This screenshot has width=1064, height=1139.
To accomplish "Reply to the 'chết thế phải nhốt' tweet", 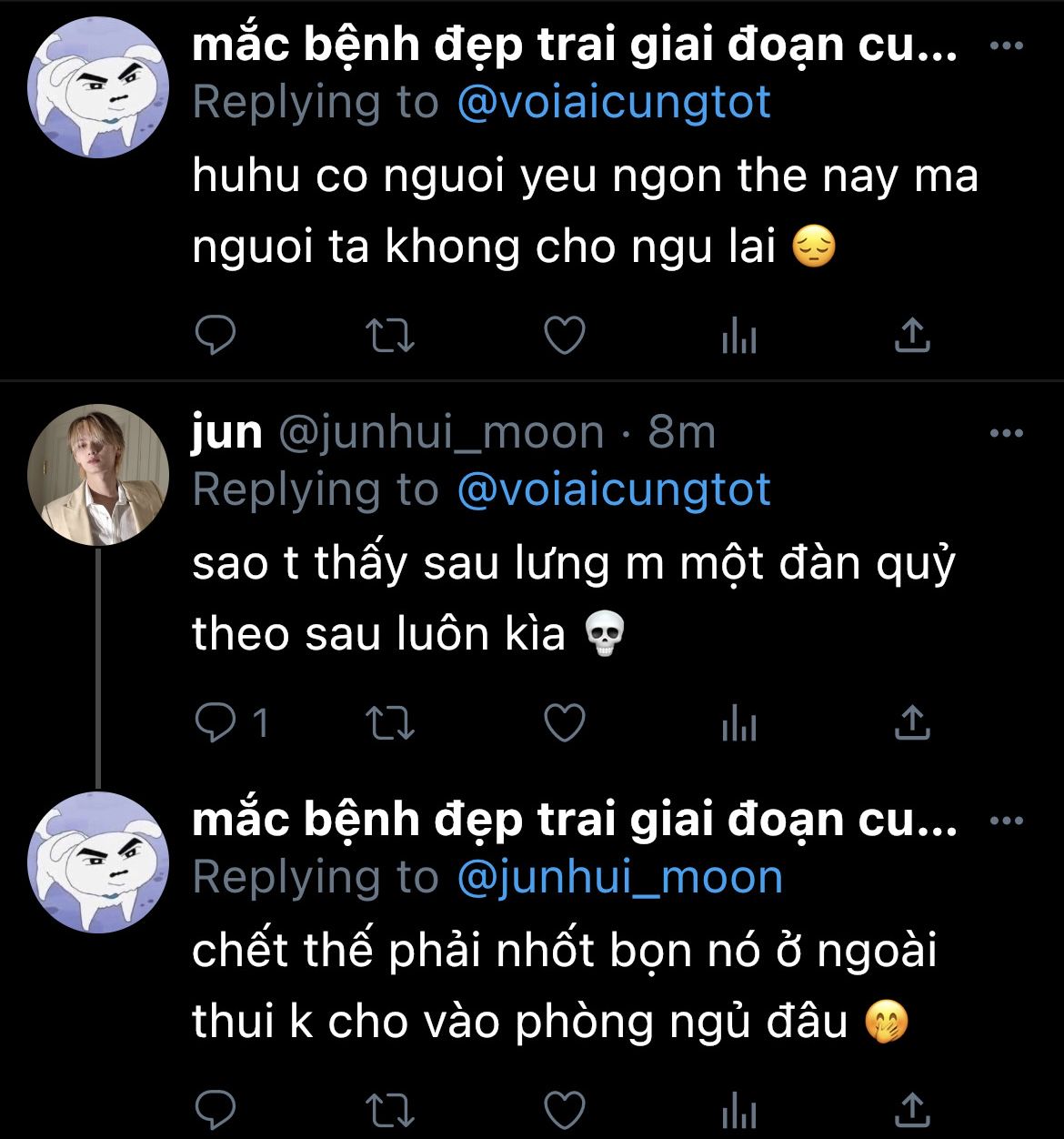I will [x=216, y=1111].
